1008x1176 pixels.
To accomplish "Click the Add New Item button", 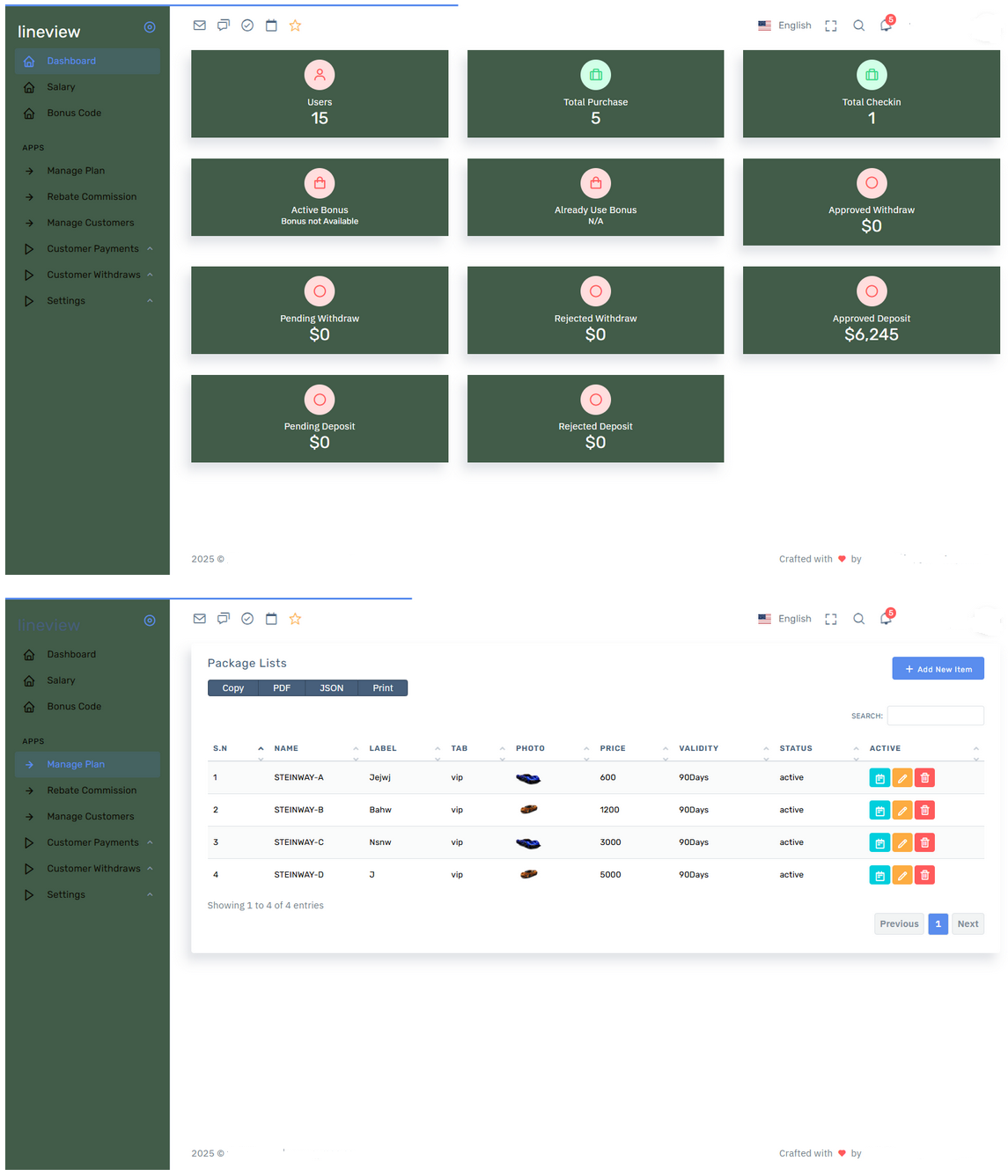I will (x=938, y=668).
